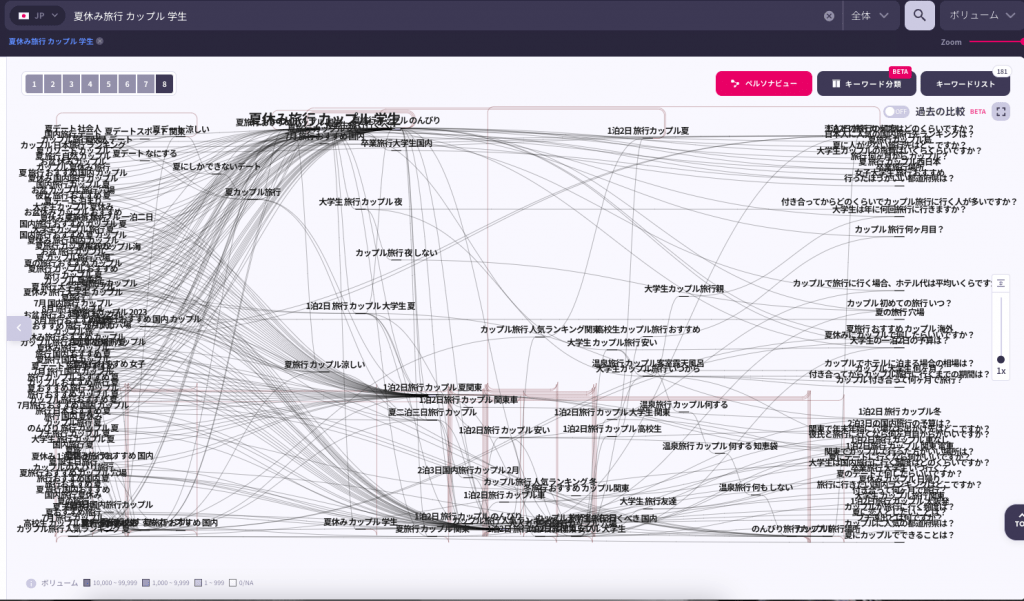
Task: Select depth level 1 tab
Action: point(33,84)
